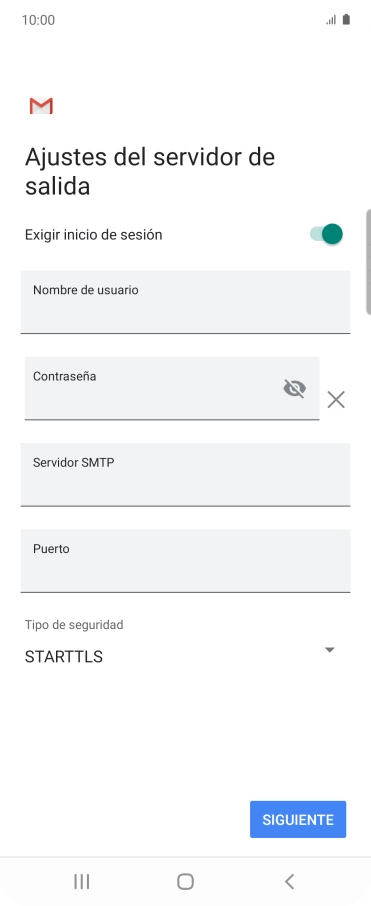Select the Puerto input field

coord(186,560)
